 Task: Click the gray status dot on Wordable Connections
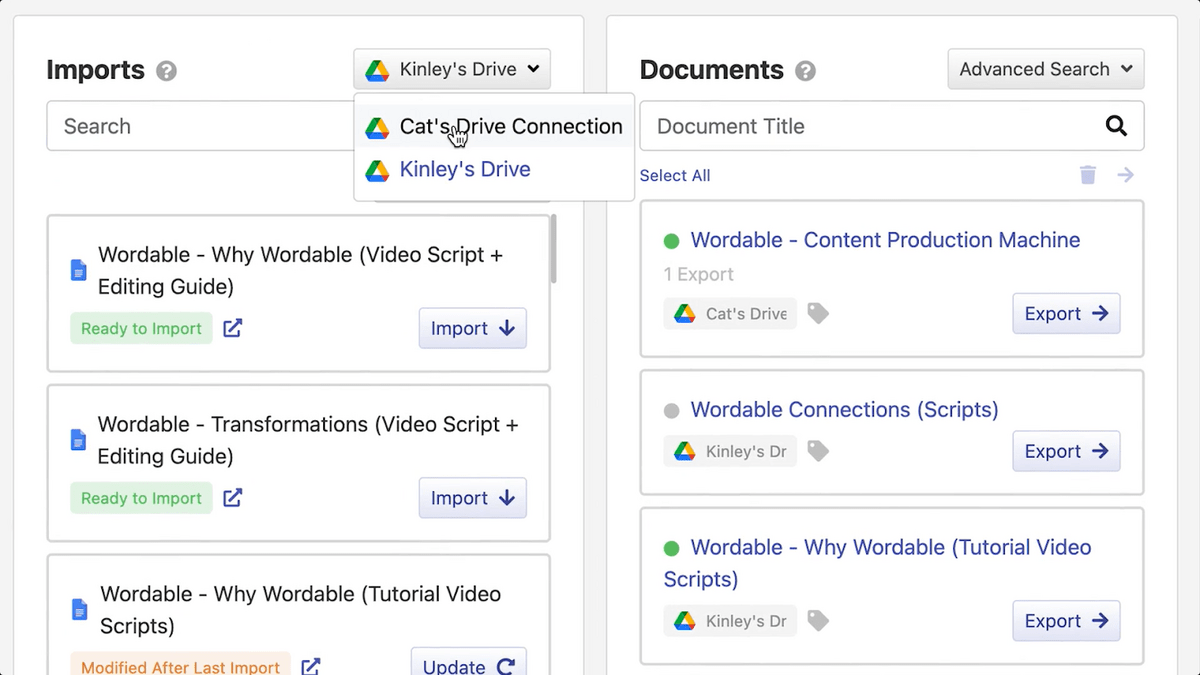click(x=671, y=410)
